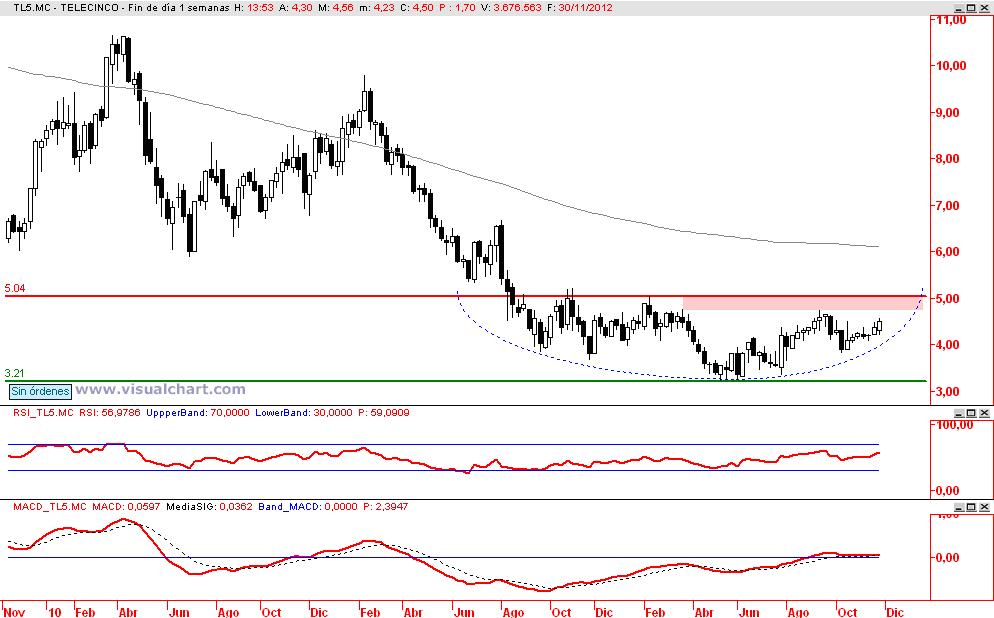Click the 'V: 3.676.563' volume value
This screenshot has height=618, width=994.
click(x=512, y=8)
